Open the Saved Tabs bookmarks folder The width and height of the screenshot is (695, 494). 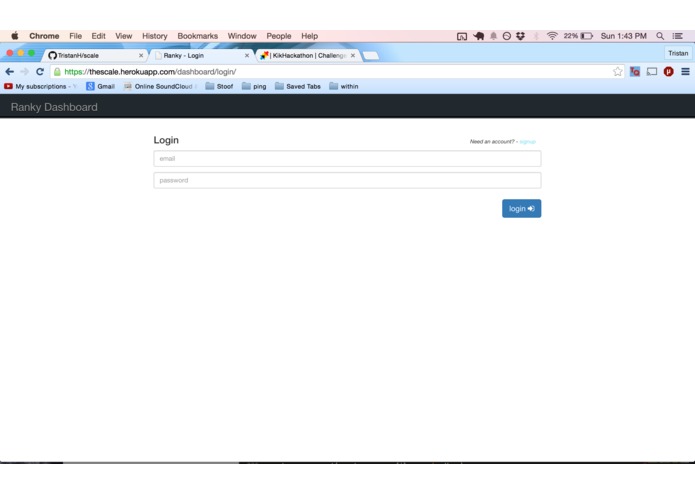coord(298,86)
